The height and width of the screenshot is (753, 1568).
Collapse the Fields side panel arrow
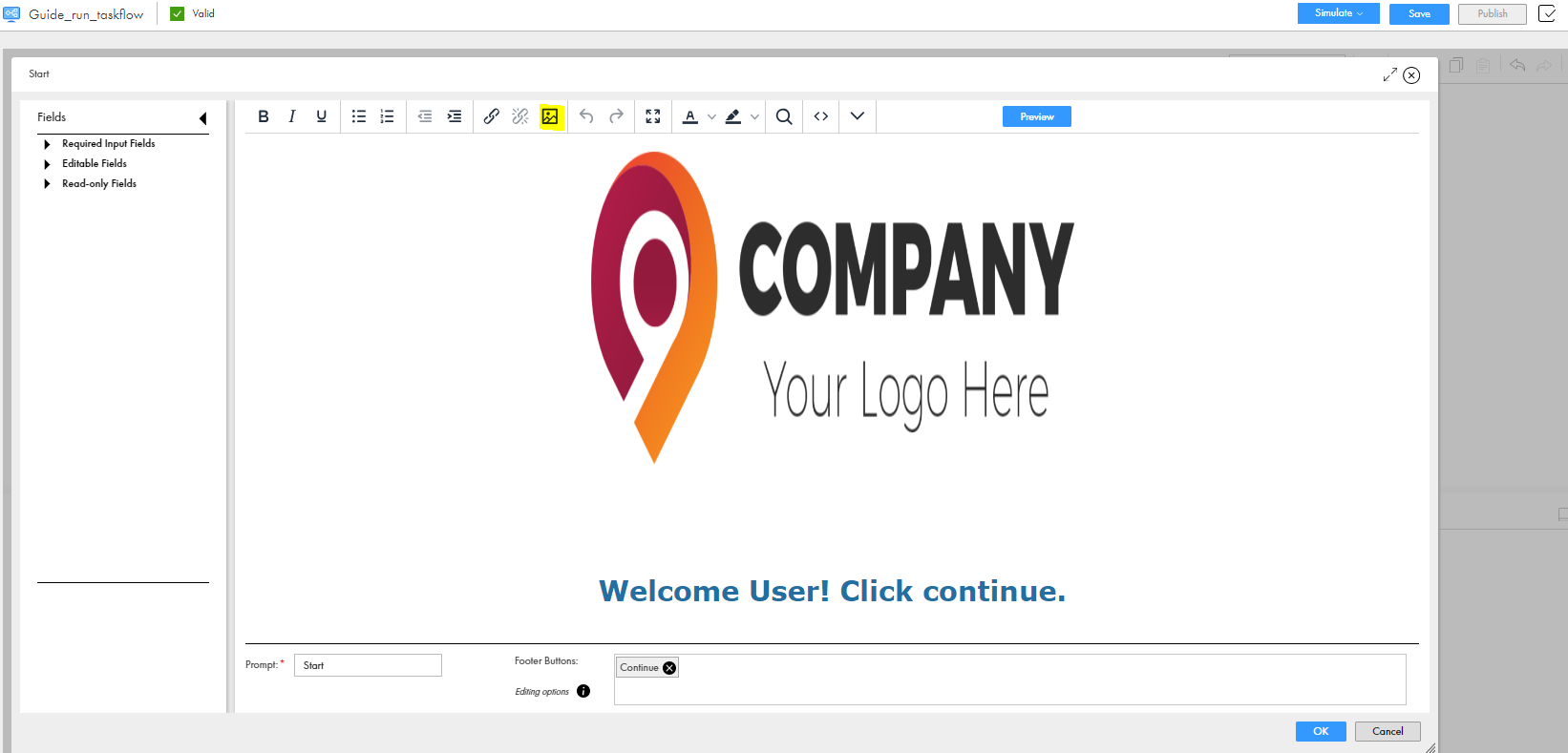(202, 118)
